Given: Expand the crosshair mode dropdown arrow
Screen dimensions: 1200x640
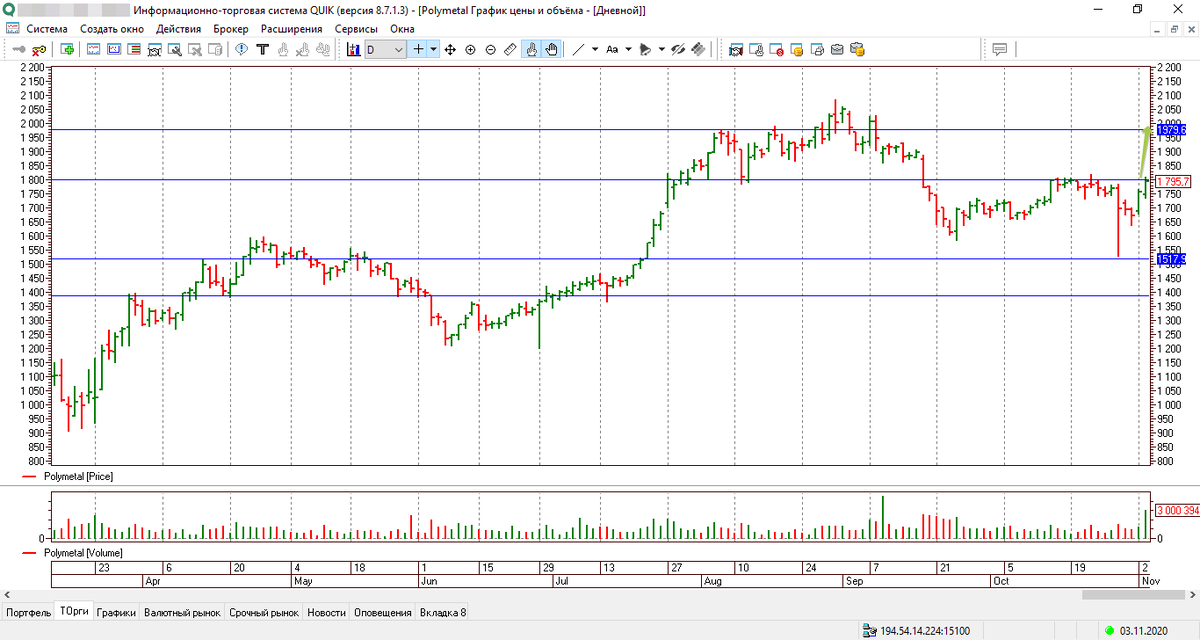Looking at the screenshot, I should 433,49.
